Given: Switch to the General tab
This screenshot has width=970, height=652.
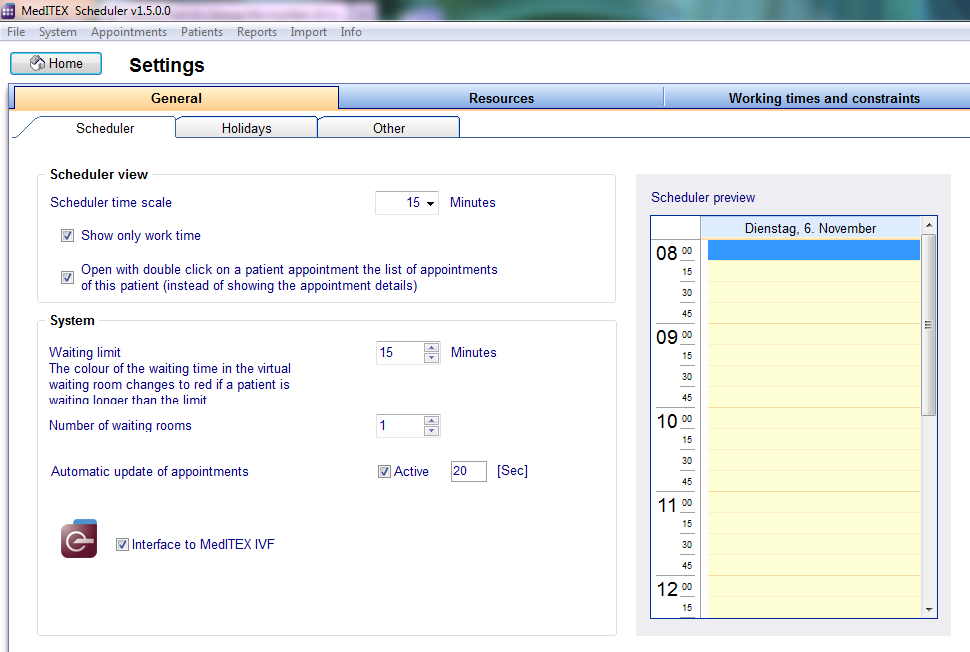Looking at the screenshot, I should coord(176,98).
